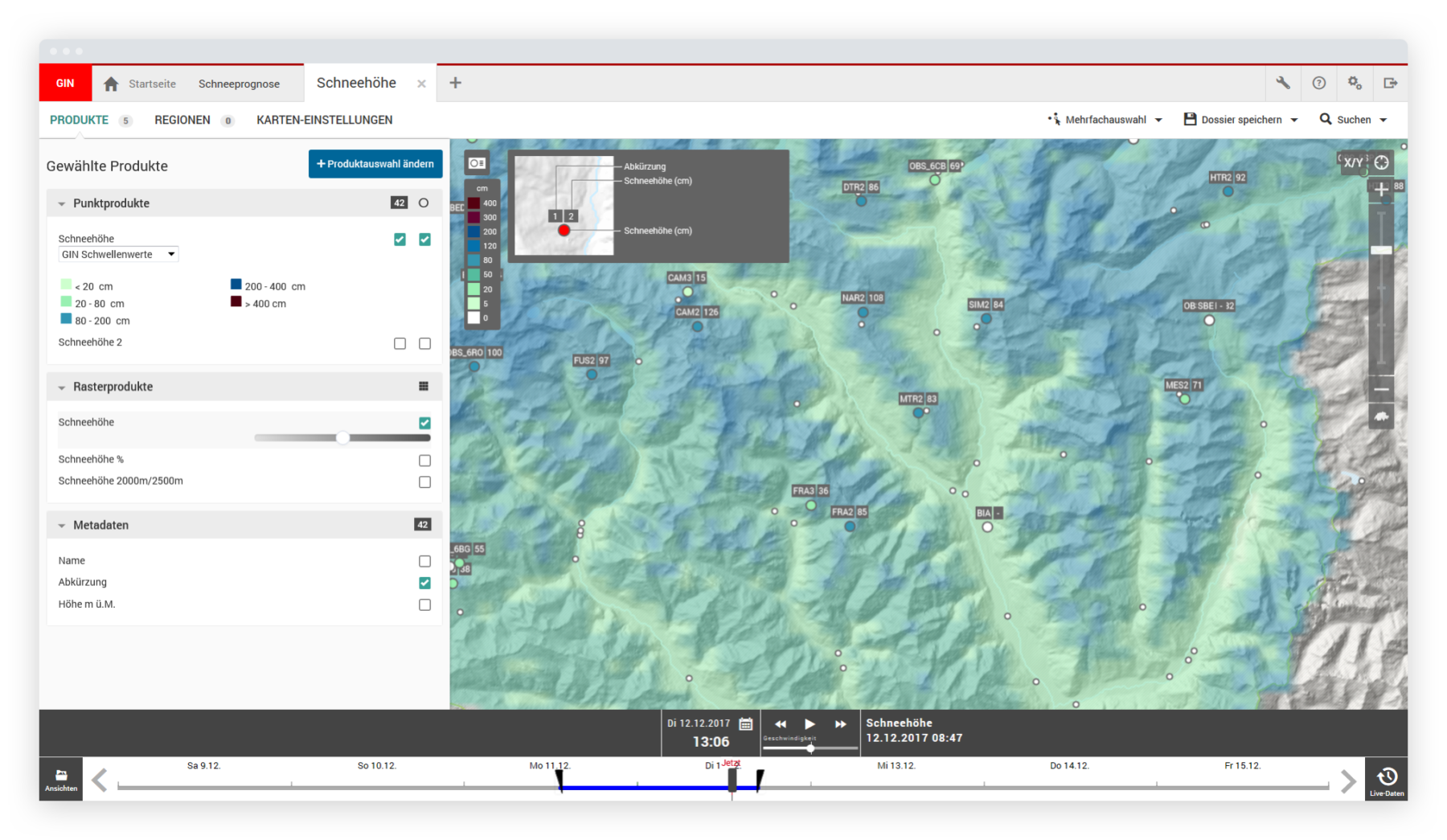1447x840 pixels.
Task: Zoom in on the map
Action: tap(1381, 190)
